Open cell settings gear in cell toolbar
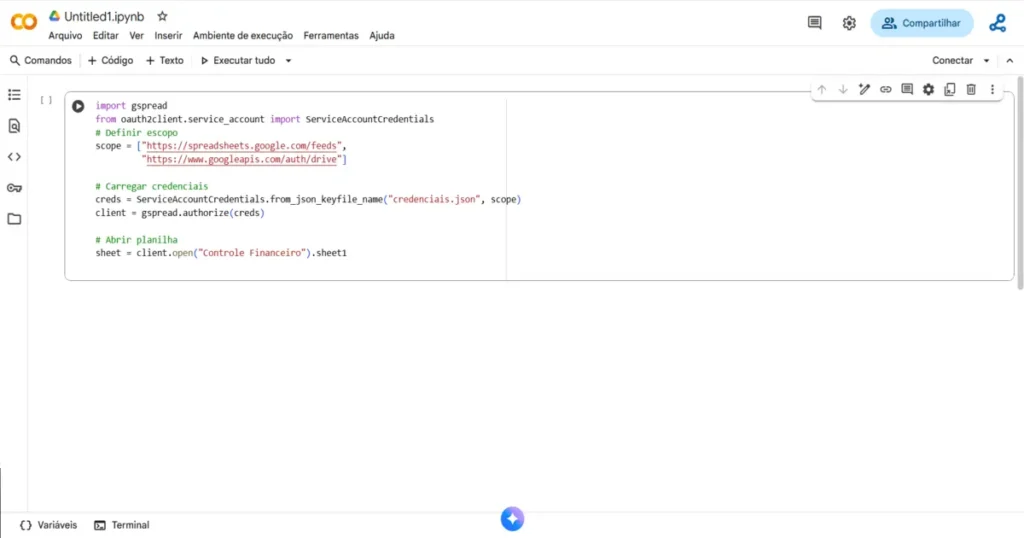Viewport: 1024px width, 538px height. (928, 89)
